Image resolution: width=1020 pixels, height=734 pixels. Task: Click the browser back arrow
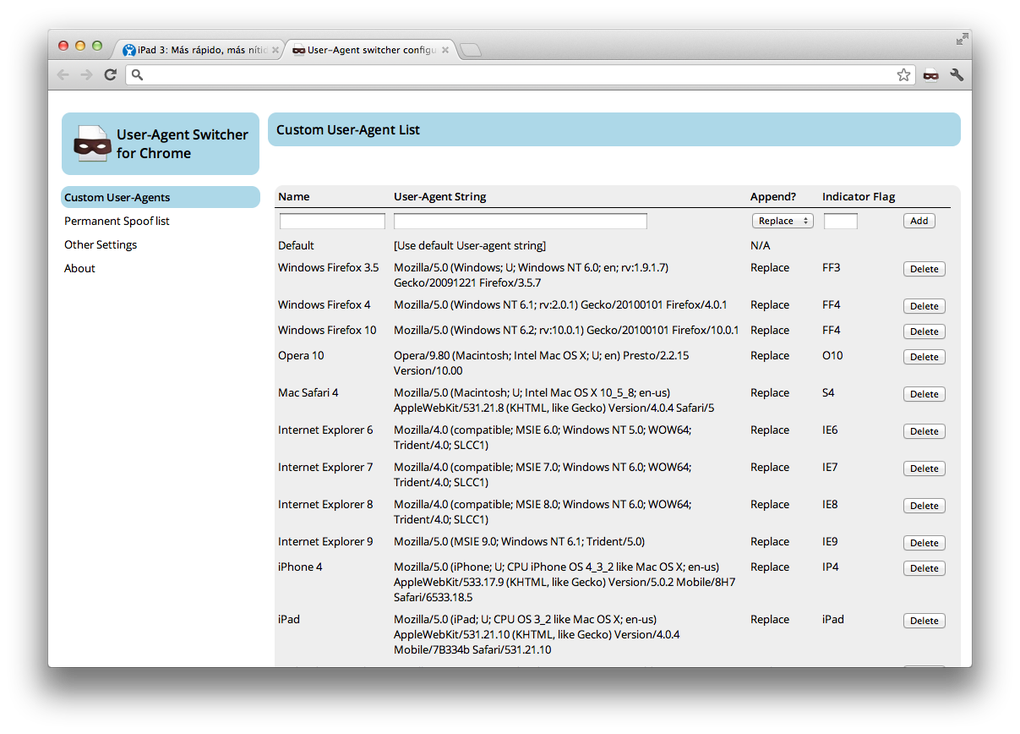tap(63, 75)
